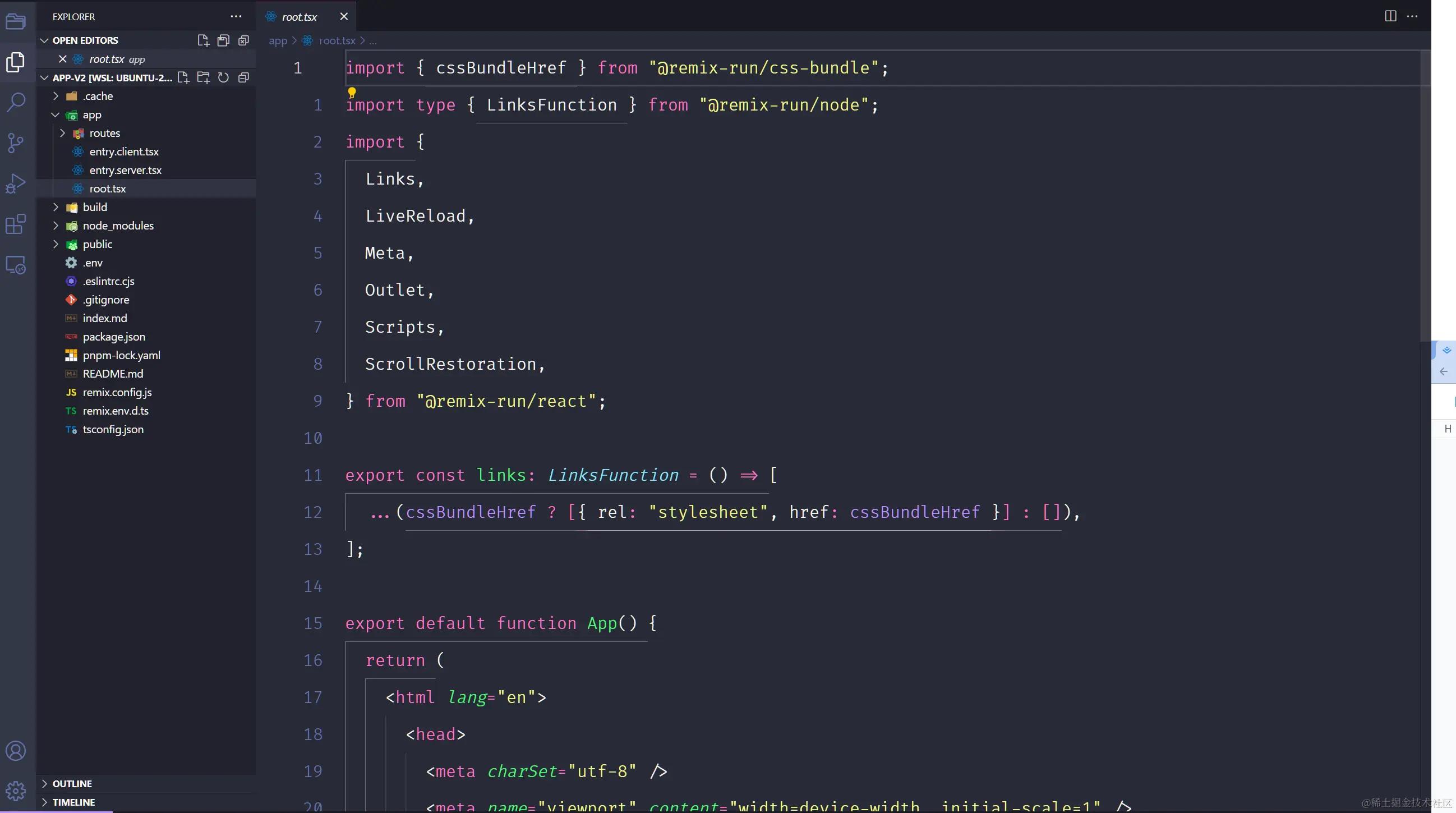Open package.json file
The image size is (1456, 813).
[x=146, y=337]
